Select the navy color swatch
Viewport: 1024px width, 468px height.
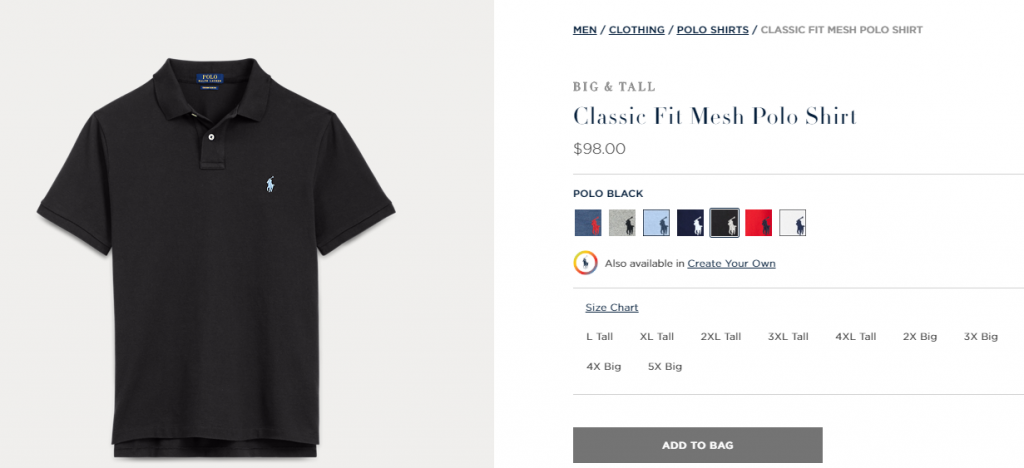[x=690, y=222]
